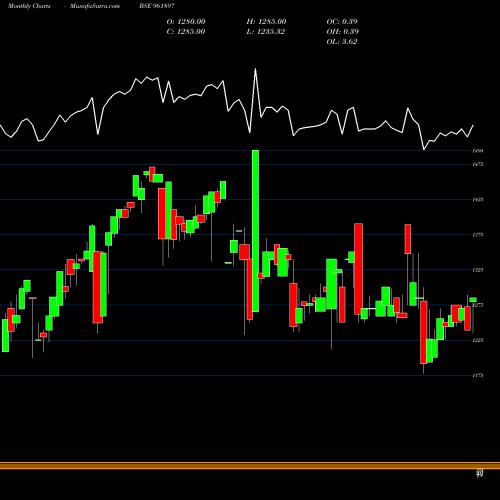Select the high value 'H: 1285.00'
The image size is (500, 500).
(266, 22)
